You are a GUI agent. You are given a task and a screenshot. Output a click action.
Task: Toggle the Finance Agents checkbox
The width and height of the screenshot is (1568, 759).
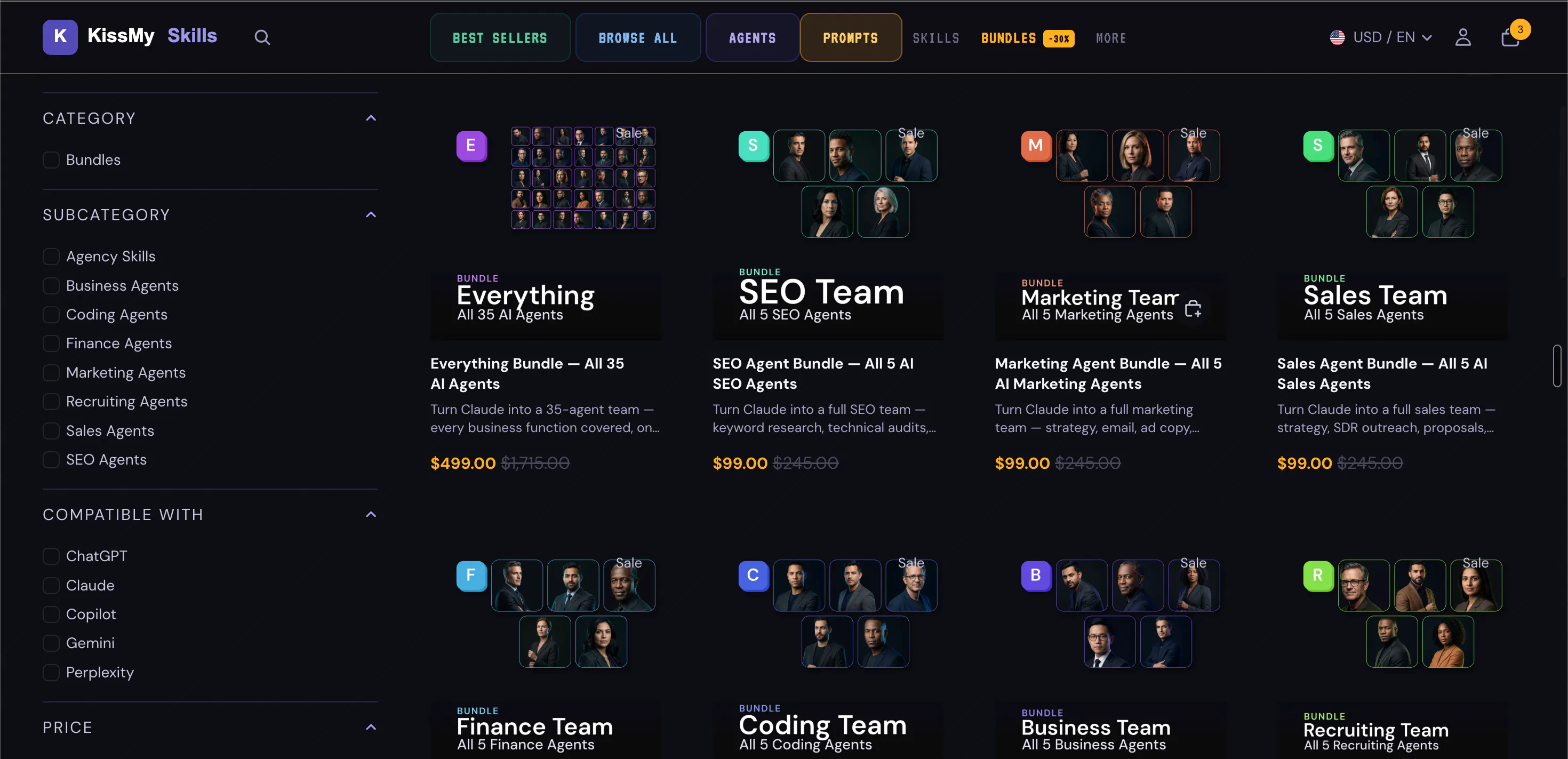(51, 344)
